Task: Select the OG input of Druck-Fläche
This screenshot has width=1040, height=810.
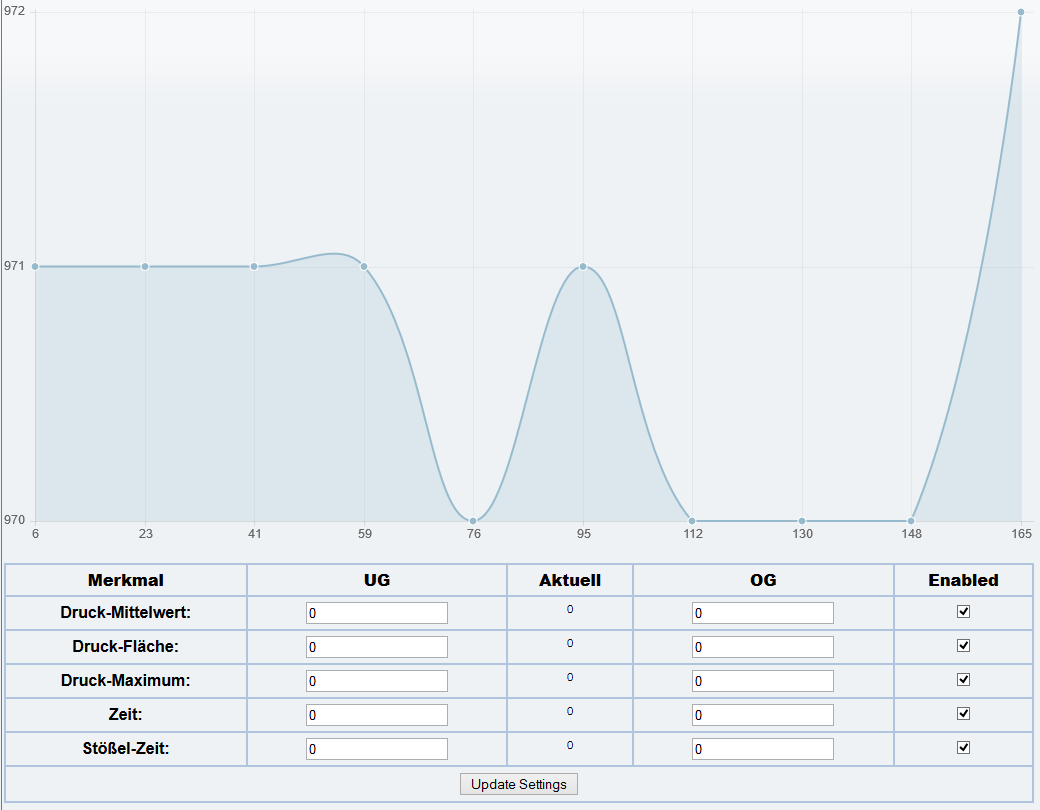Action: (763, 647)
